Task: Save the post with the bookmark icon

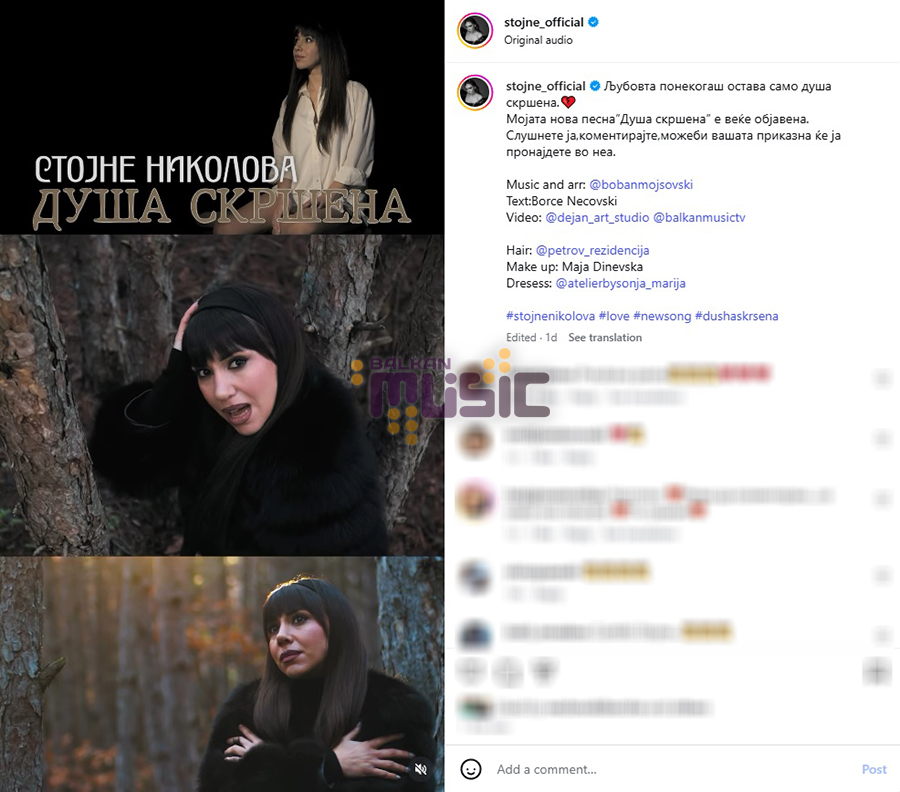Action: 876,671
